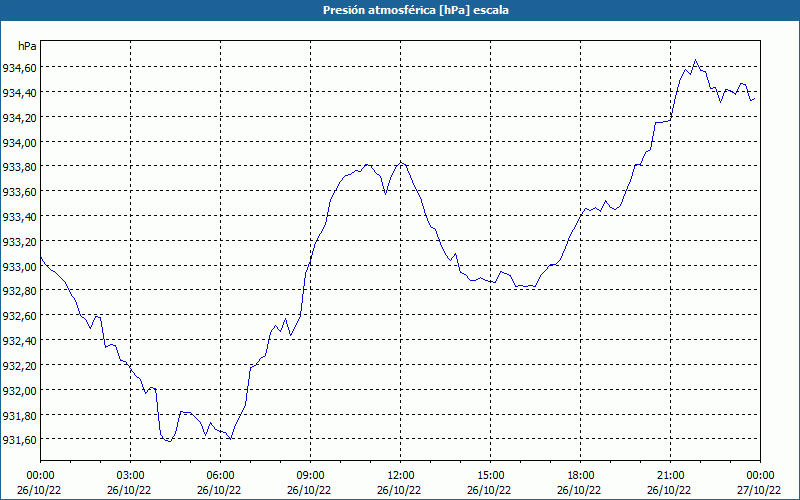Select the 931,80 y-axis value

(19, 415)
